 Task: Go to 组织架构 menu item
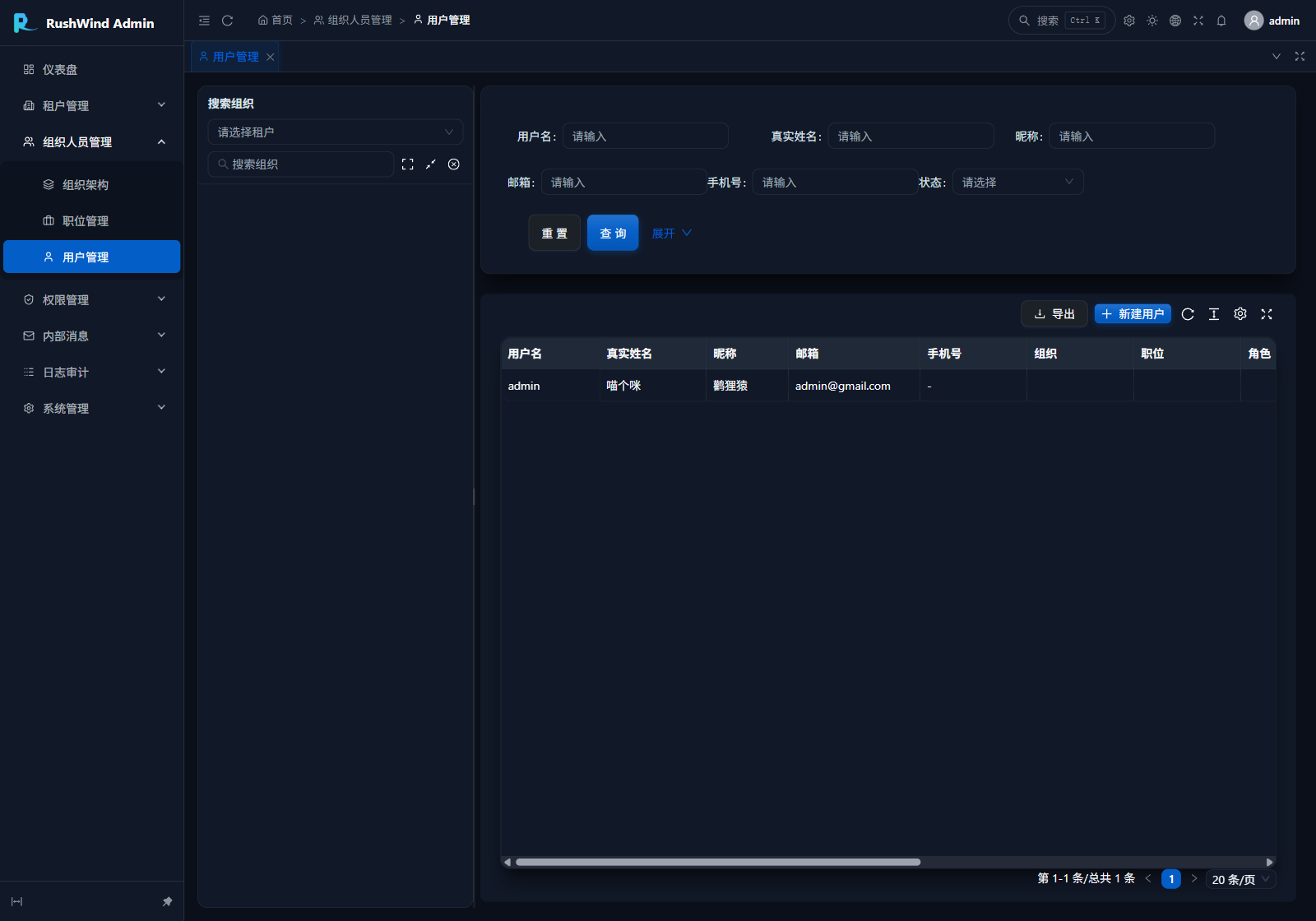[92, 184]
